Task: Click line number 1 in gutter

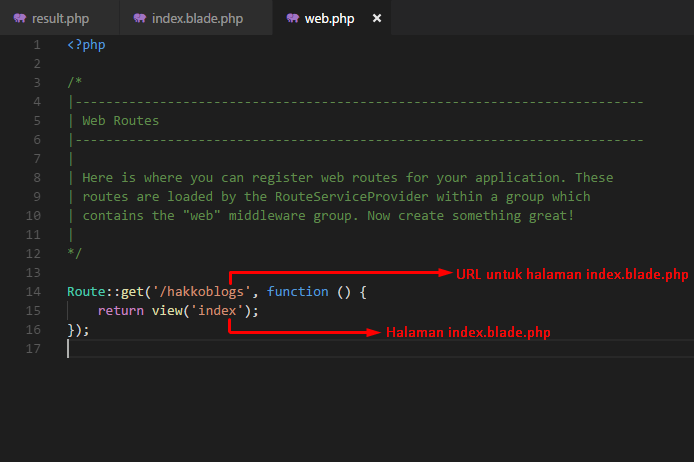Action: [37, 45]
